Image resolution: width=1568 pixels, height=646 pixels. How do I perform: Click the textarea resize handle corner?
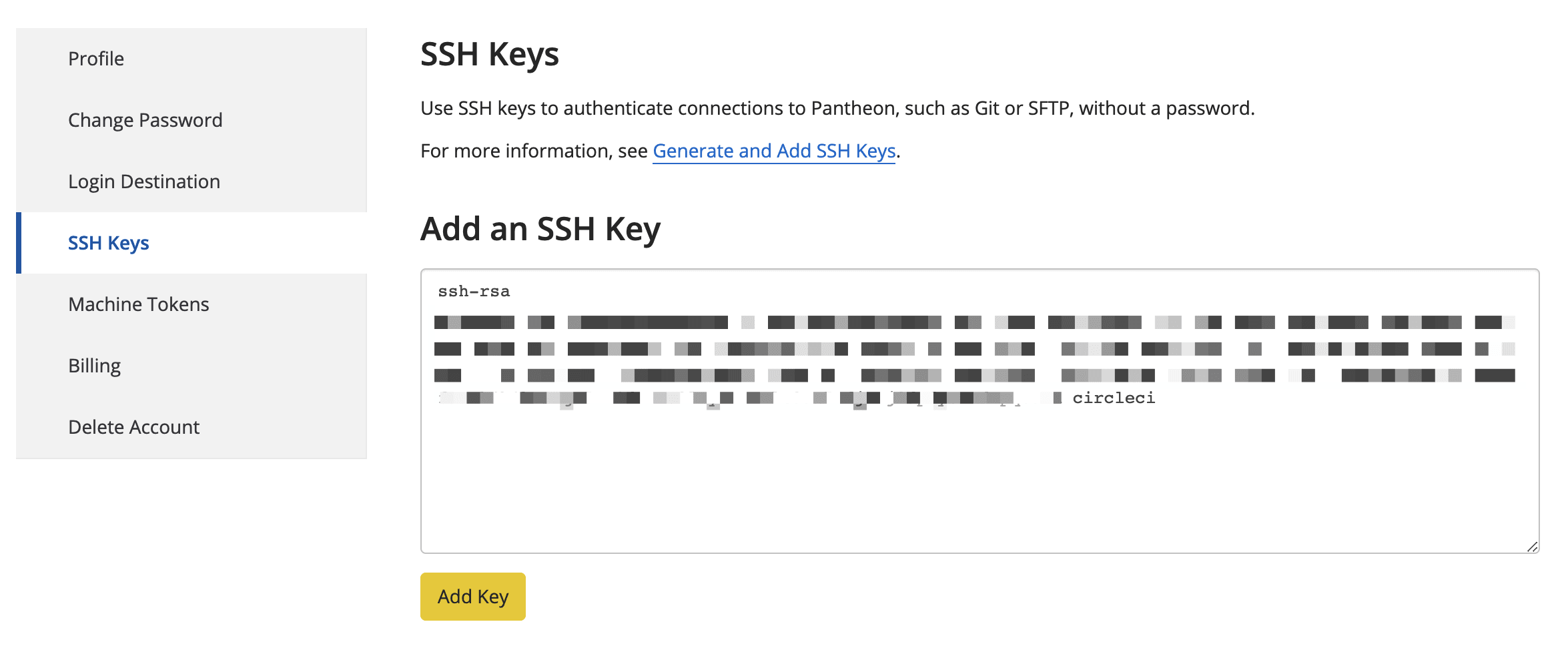click(1532, 547)
